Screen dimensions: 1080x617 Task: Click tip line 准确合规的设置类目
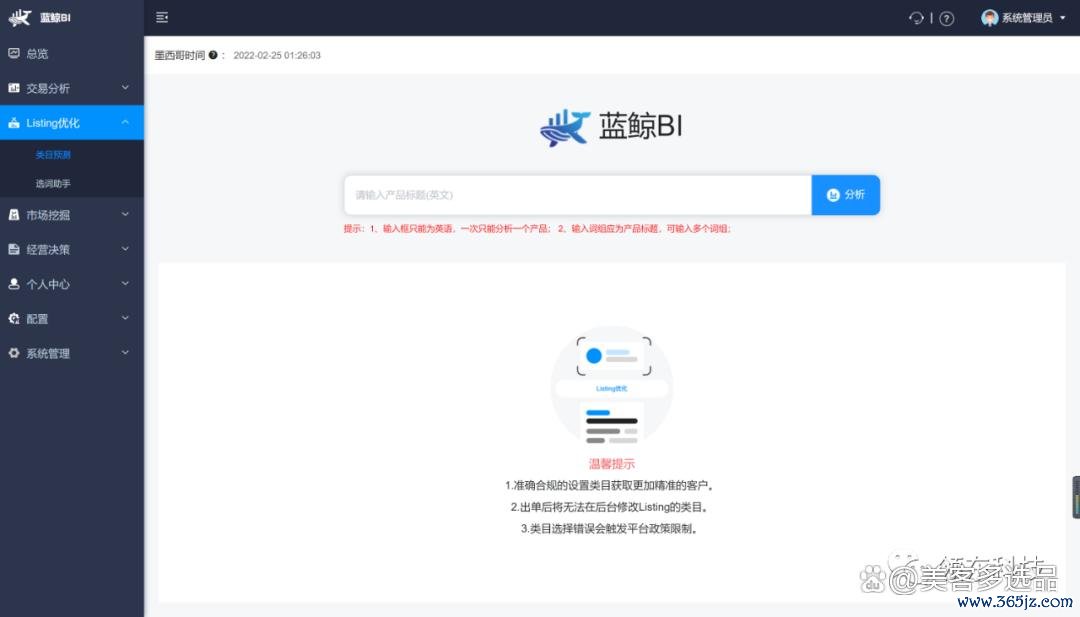[610, 485]
